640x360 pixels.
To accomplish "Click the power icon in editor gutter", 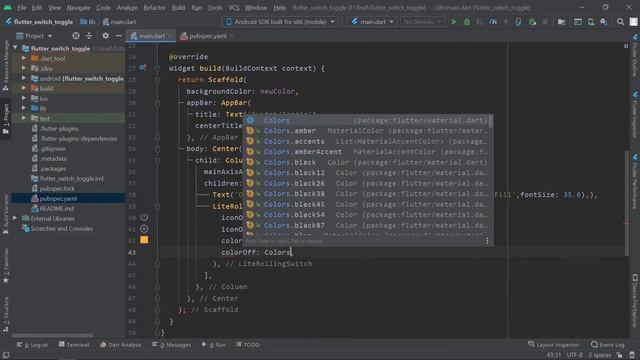I will pos(144,217).
